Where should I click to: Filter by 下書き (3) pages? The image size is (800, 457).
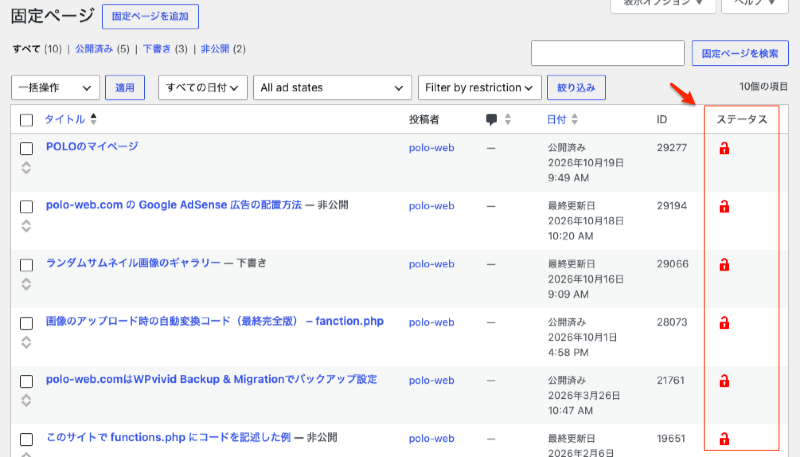165,49
